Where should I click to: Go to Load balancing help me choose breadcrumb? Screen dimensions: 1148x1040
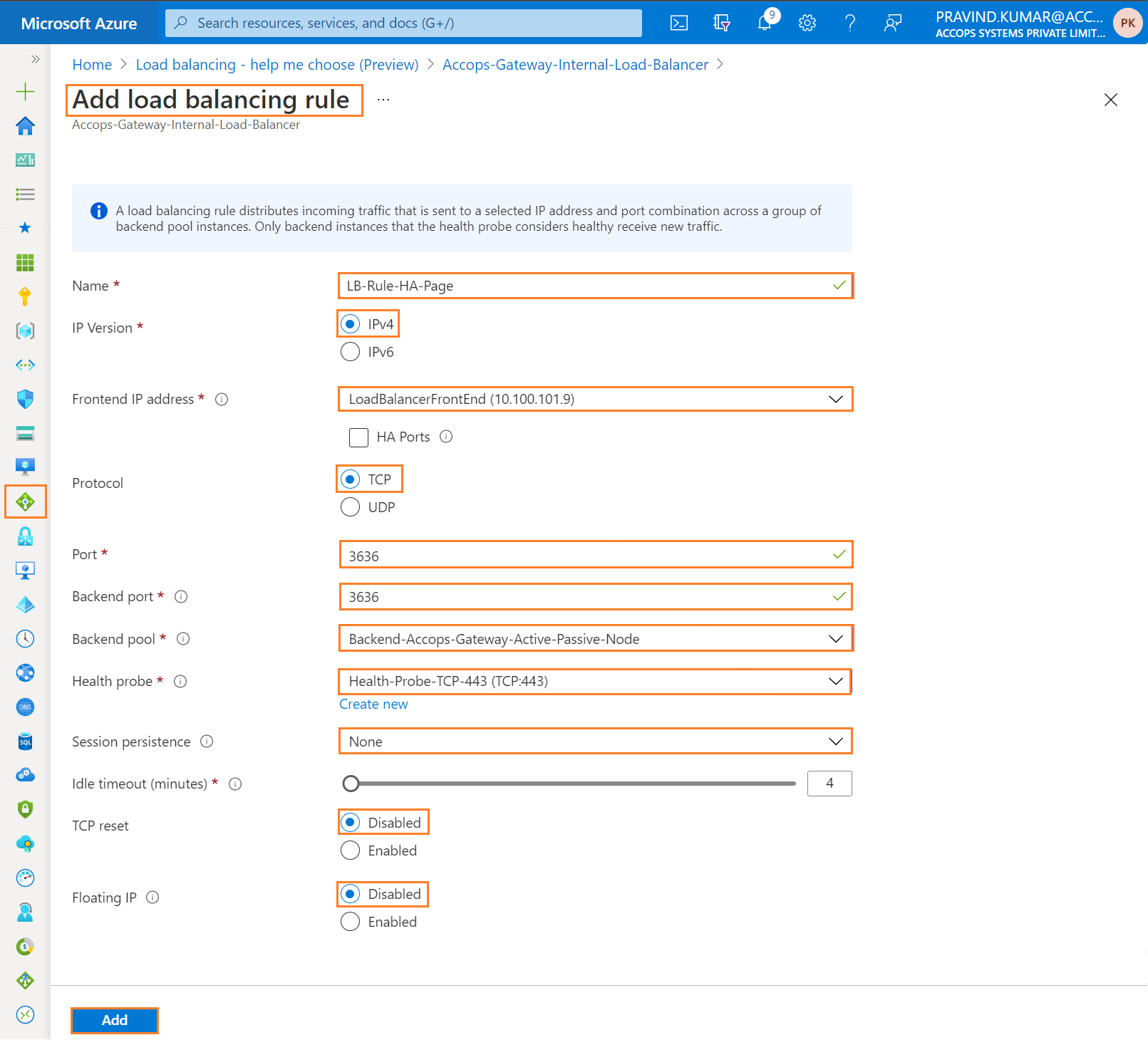[x=277, y=65]
